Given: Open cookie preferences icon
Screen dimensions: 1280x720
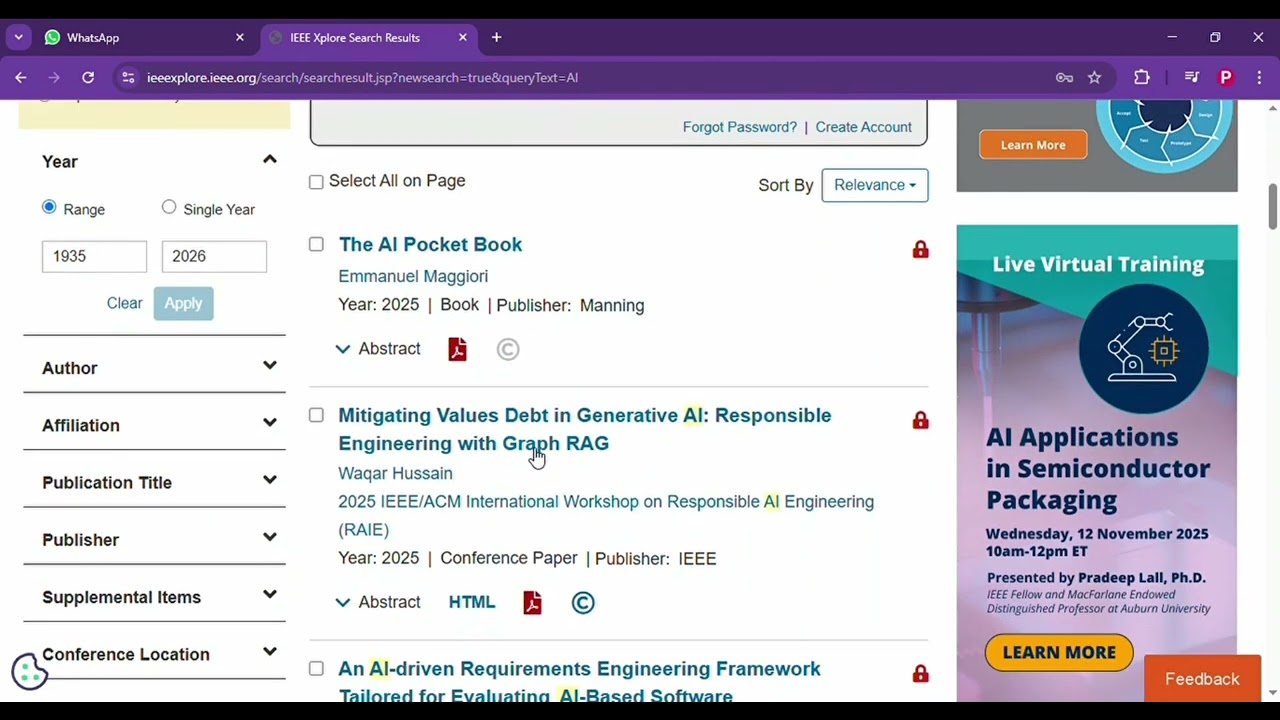Looking at the screenshot, I should pyautogui.click(x=29, y=672).
